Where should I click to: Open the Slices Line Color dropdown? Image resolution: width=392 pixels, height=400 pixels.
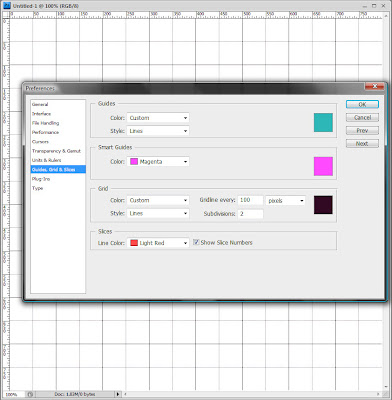pyautogui.click(x=158, y=243)
